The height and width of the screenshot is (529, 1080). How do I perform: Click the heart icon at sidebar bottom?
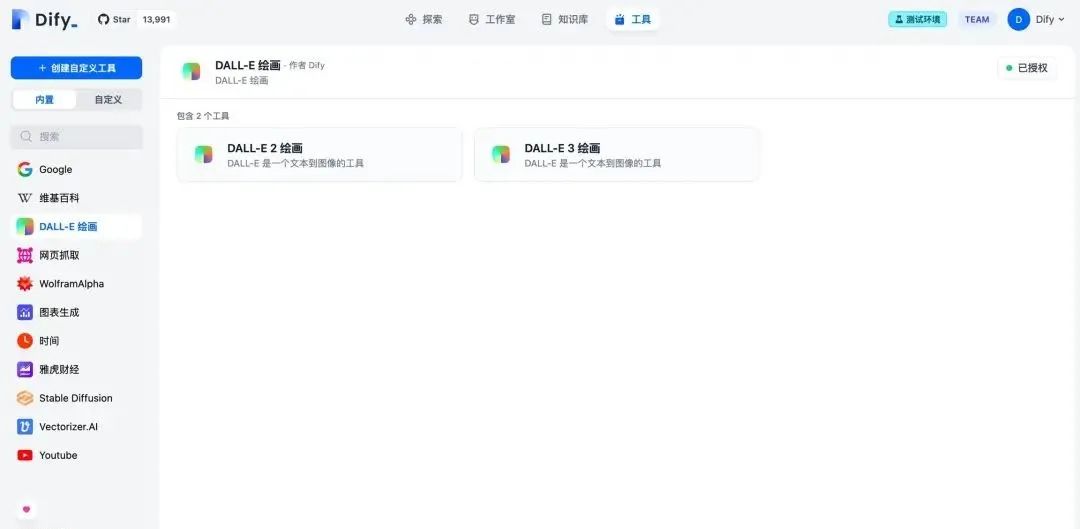click(x=27, y=510)
